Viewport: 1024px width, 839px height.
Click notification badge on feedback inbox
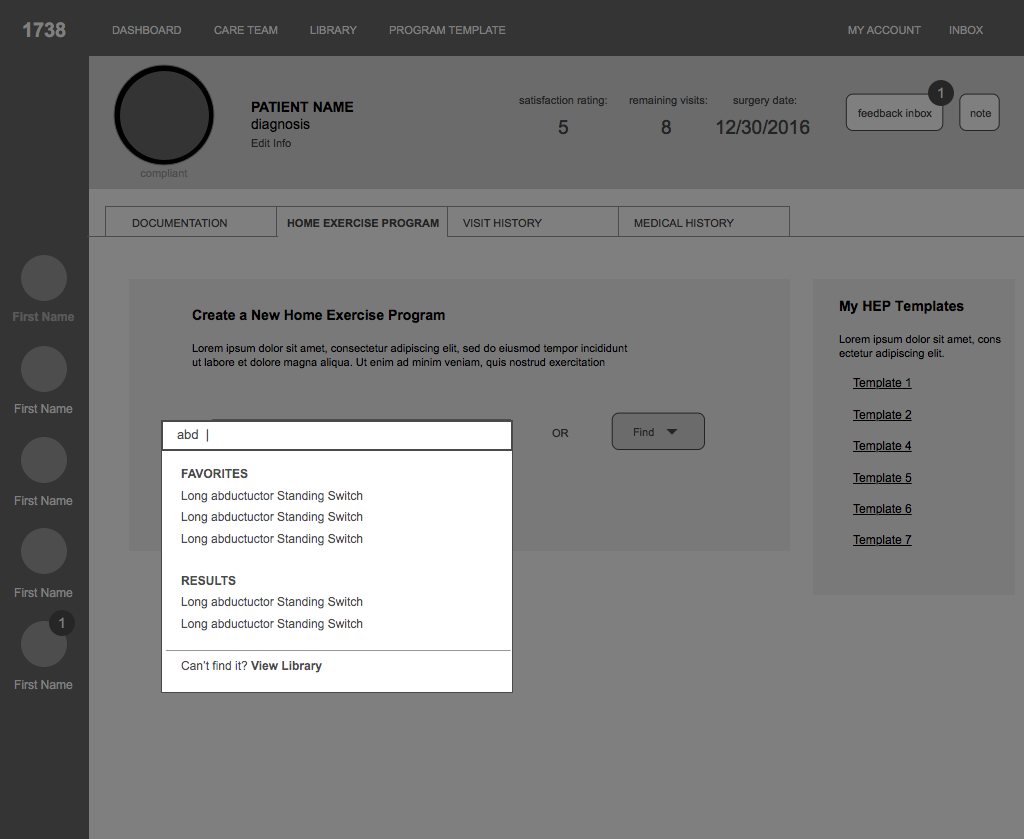(940, 93)
